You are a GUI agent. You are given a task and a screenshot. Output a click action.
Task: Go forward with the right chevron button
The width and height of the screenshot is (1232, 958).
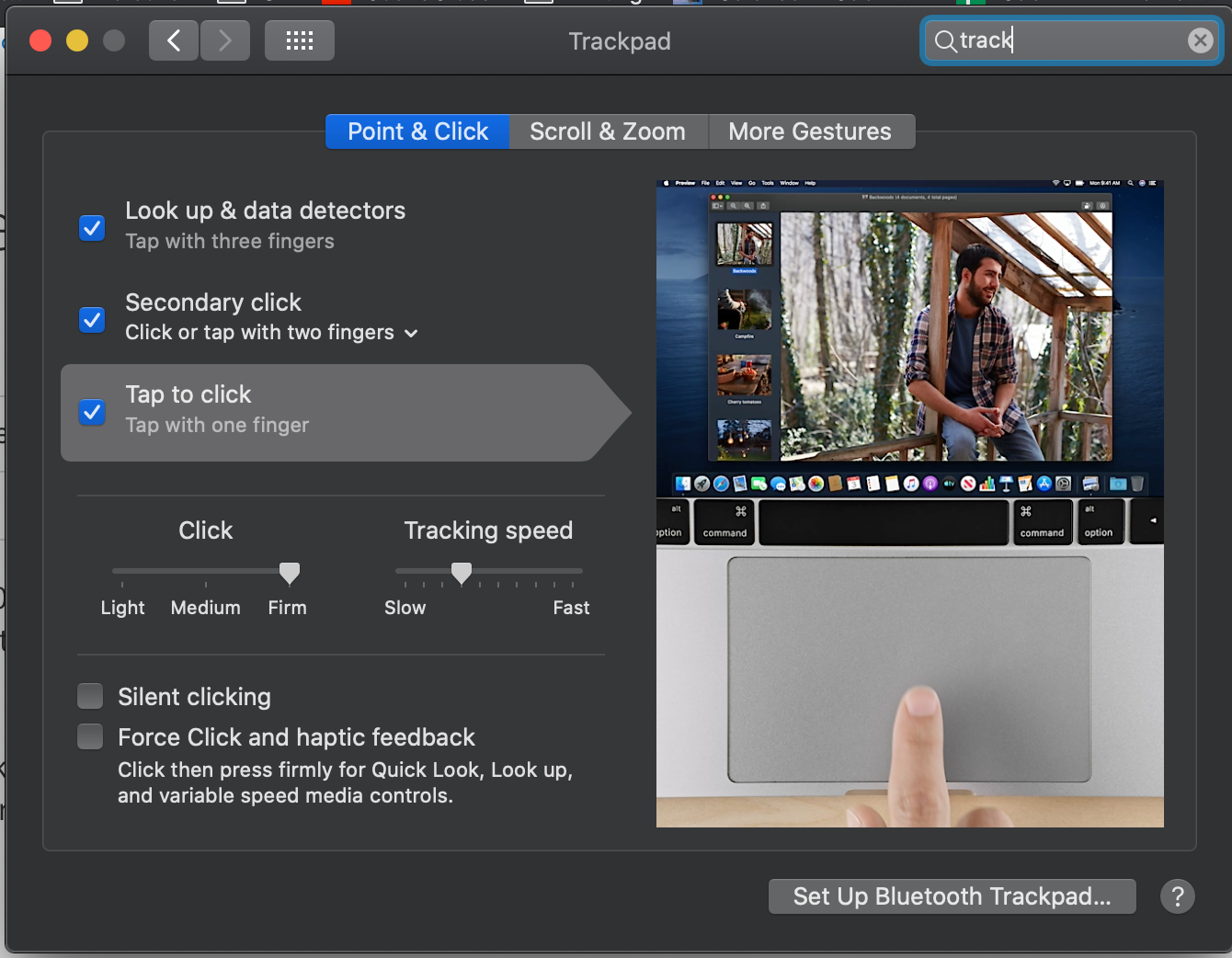[x=225, y=40]
